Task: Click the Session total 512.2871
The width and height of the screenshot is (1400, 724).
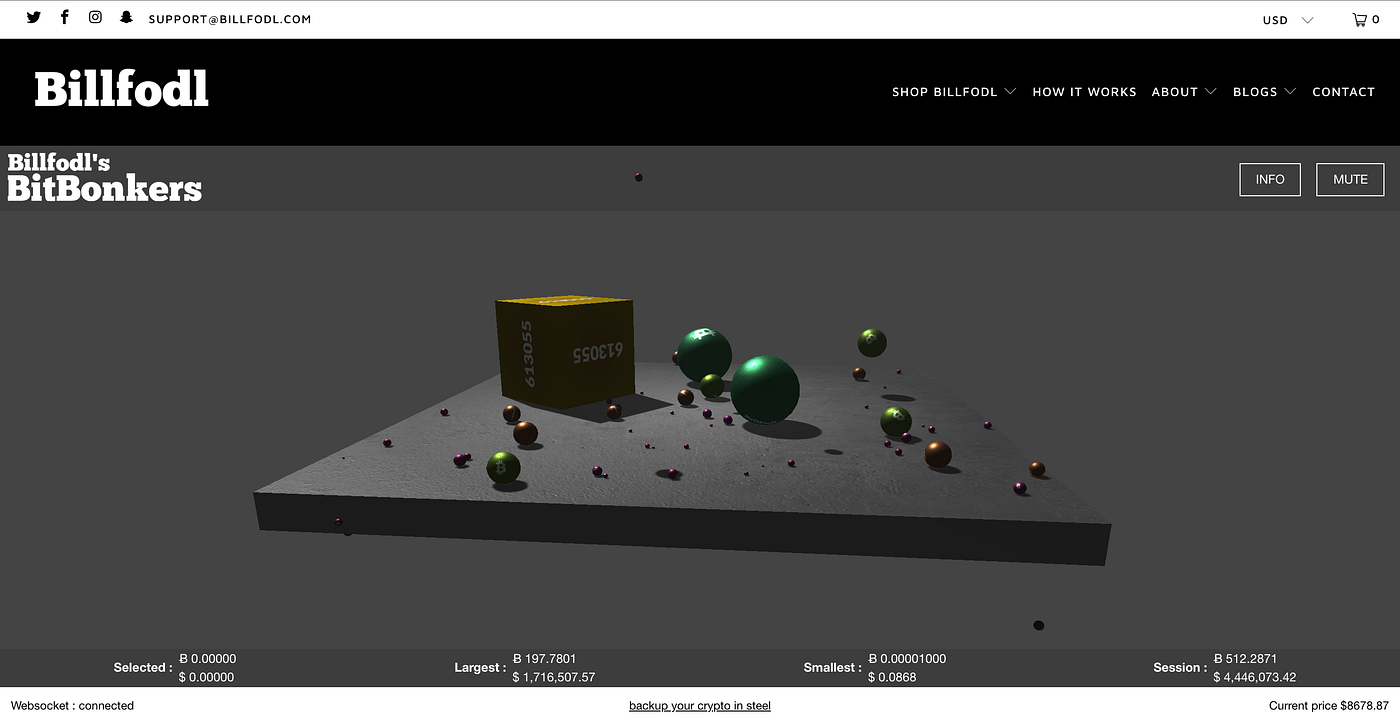Action: (x=1245, y=659)
